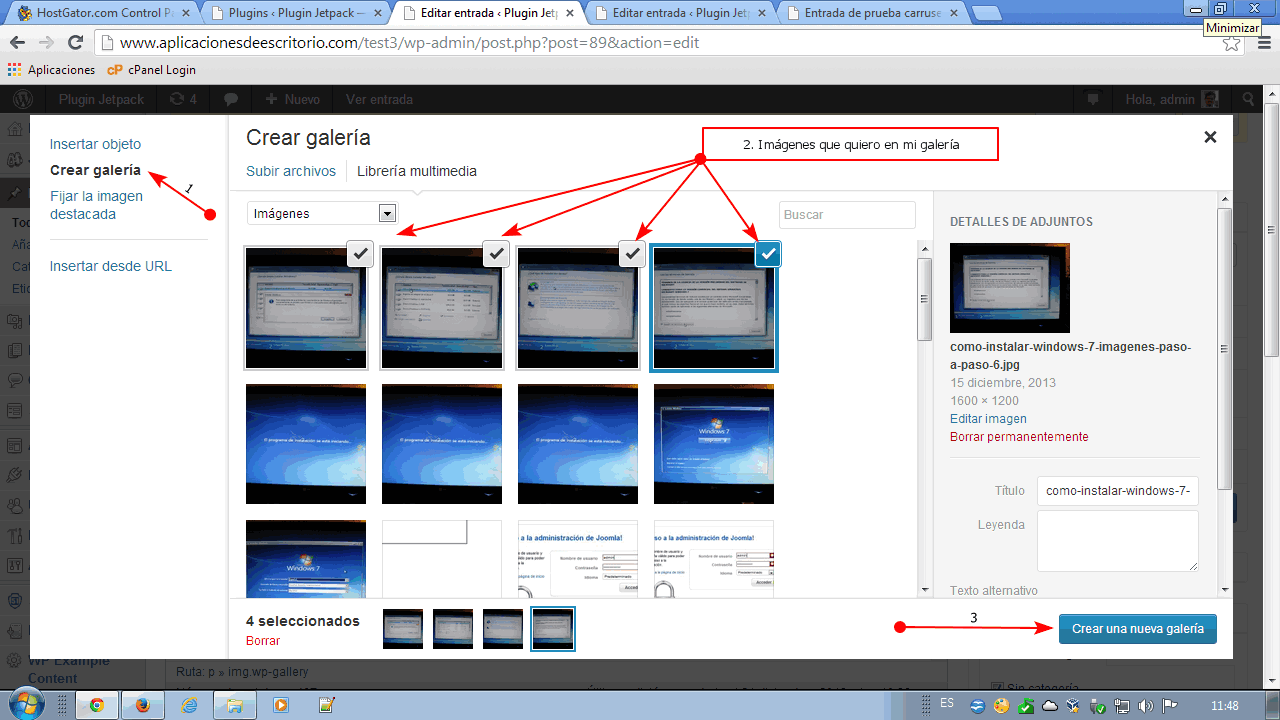
Task: Click the Borrar permanentemente link
Action: coord(1019,437)
